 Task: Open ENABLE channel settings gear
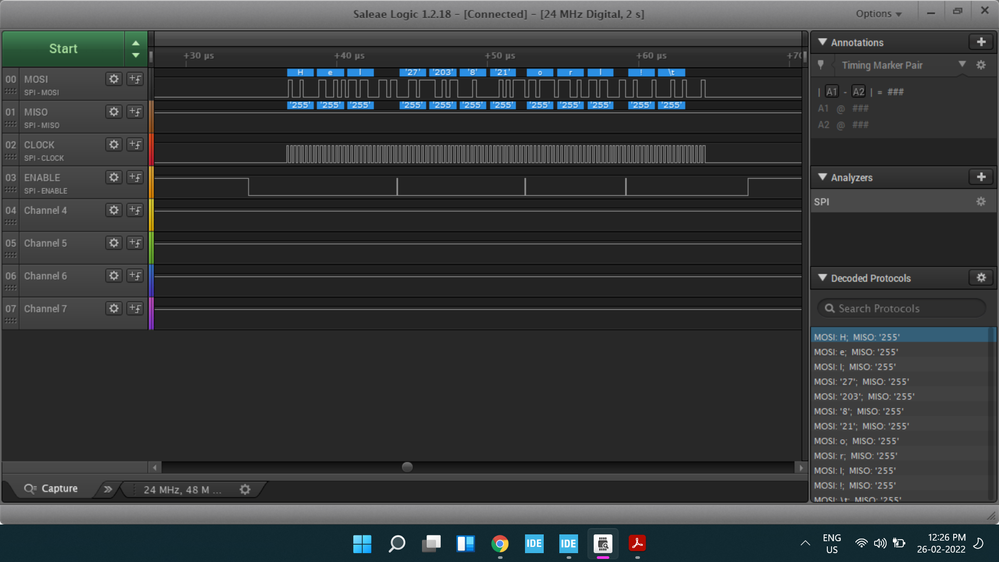(x=113, y=177)
